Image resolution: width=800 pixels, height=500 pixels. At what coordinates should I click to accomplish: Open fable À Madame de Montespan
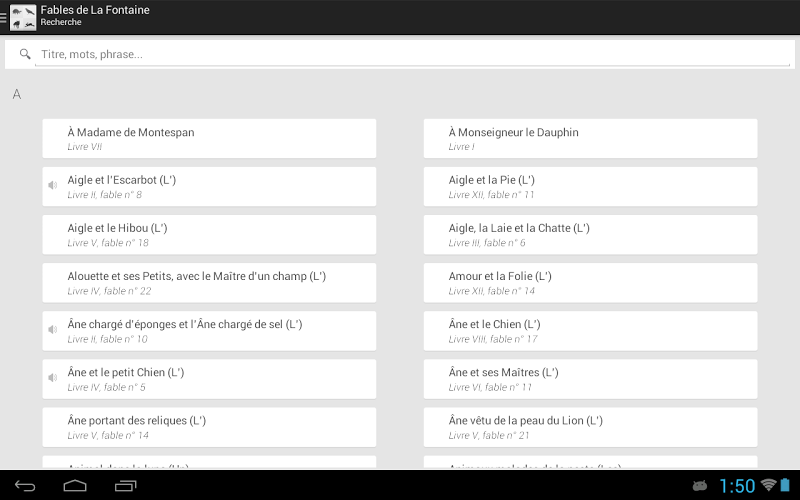[209, 138]
